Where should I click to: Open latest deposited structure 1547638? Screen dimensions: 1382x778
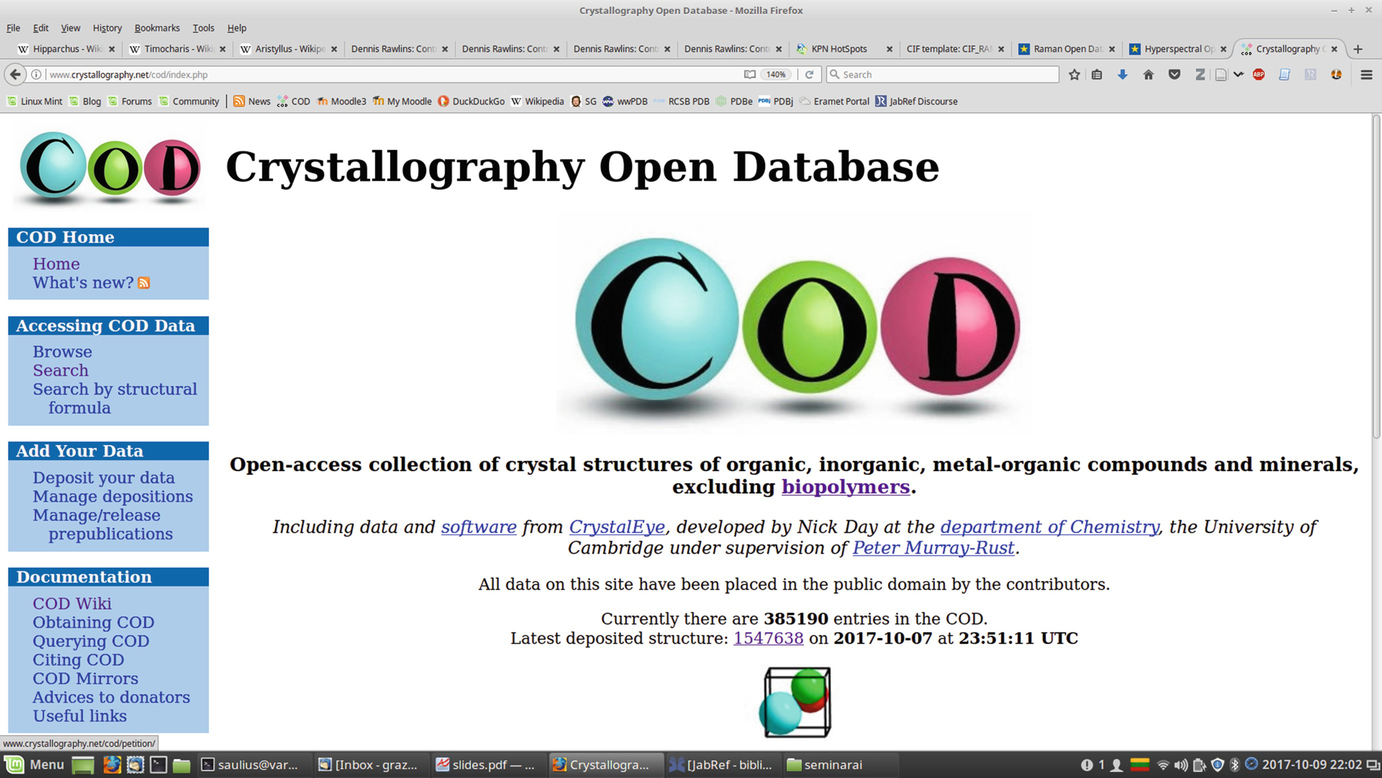pyautogui.click(x=768, y=638)
